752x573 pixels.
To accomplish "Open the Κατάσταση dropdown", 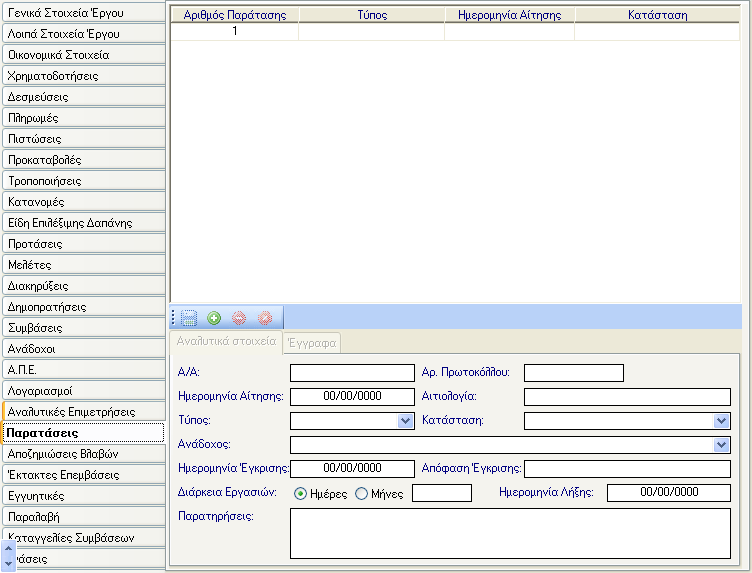I will point(721,421).
